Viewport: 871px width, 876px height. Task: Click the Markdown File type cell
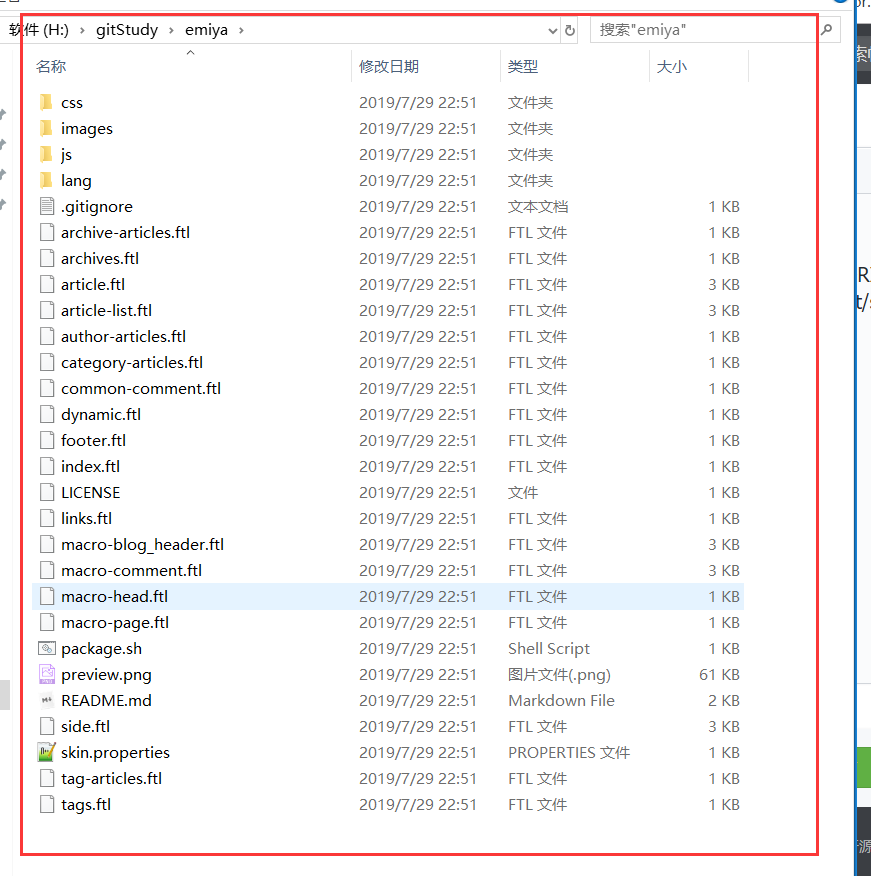(x=561, y=700)
